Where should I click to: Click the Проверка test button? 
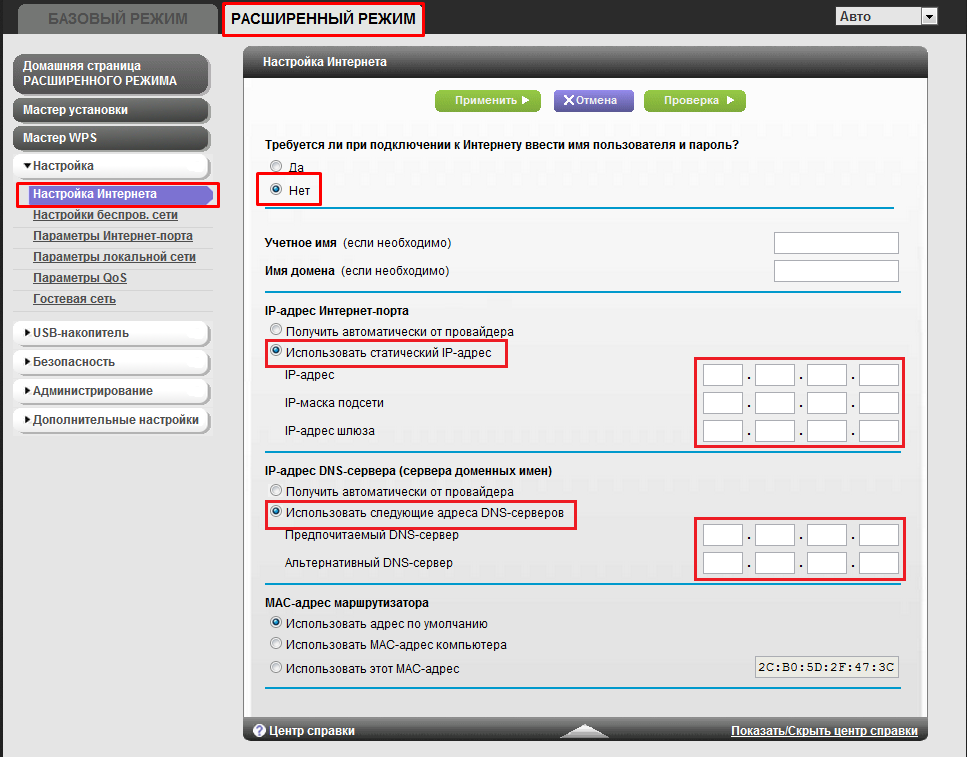[694, 100]
